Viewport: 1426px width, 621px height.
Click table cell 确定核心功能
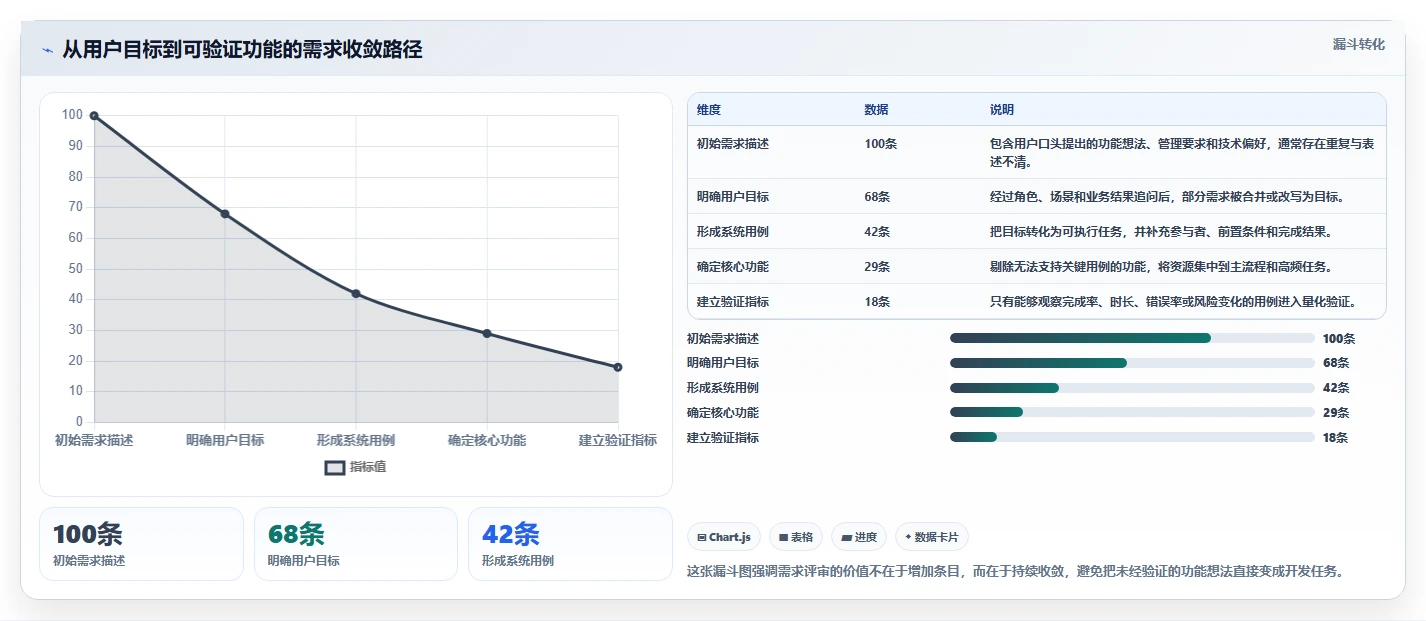733,267
